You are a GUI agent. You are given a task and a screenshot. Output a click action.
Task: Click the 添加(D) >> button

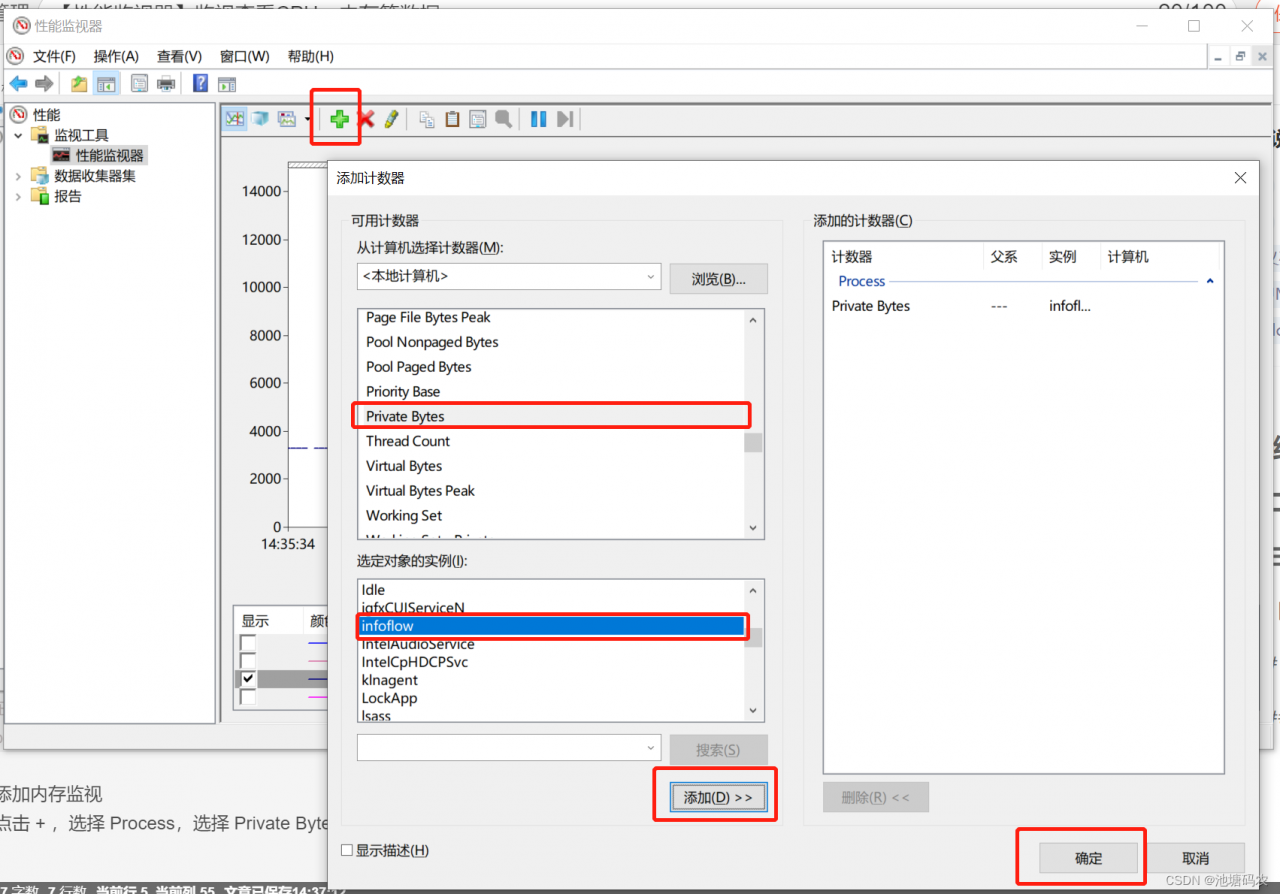[x=718, y=798]
